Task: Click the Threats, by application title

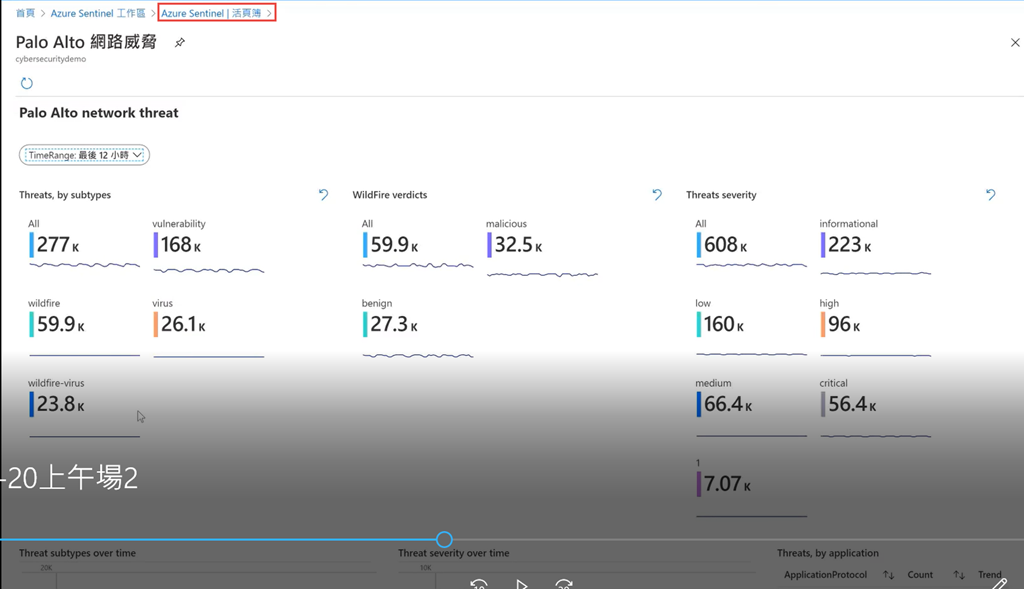Action: coord(827,553)
